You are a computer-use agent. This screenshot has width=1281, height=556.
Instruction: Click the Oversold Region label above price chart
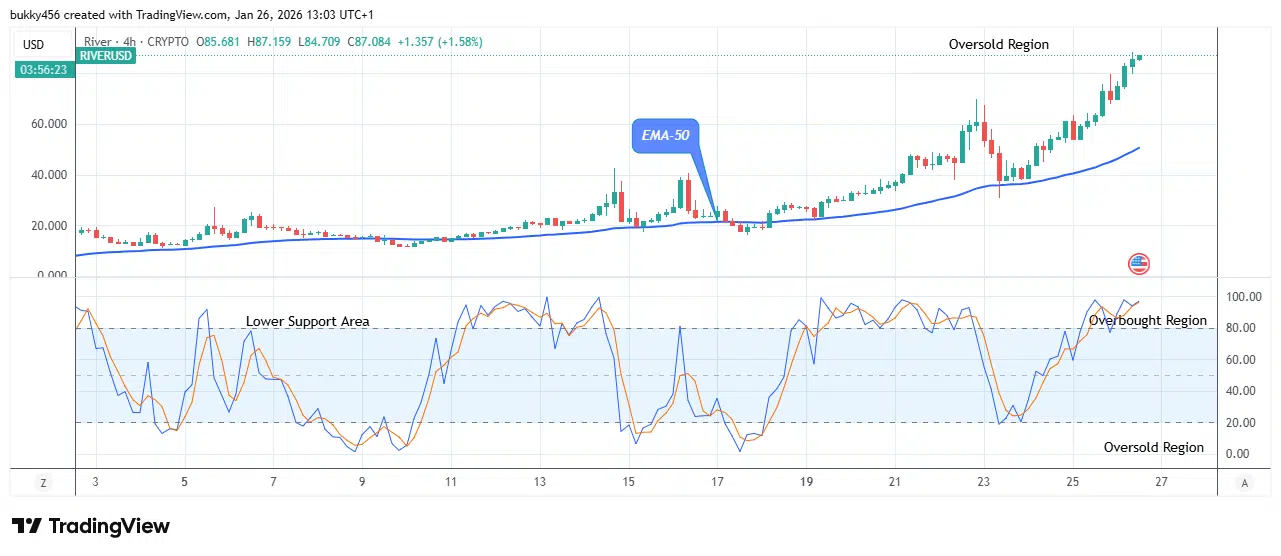point(998,44)
